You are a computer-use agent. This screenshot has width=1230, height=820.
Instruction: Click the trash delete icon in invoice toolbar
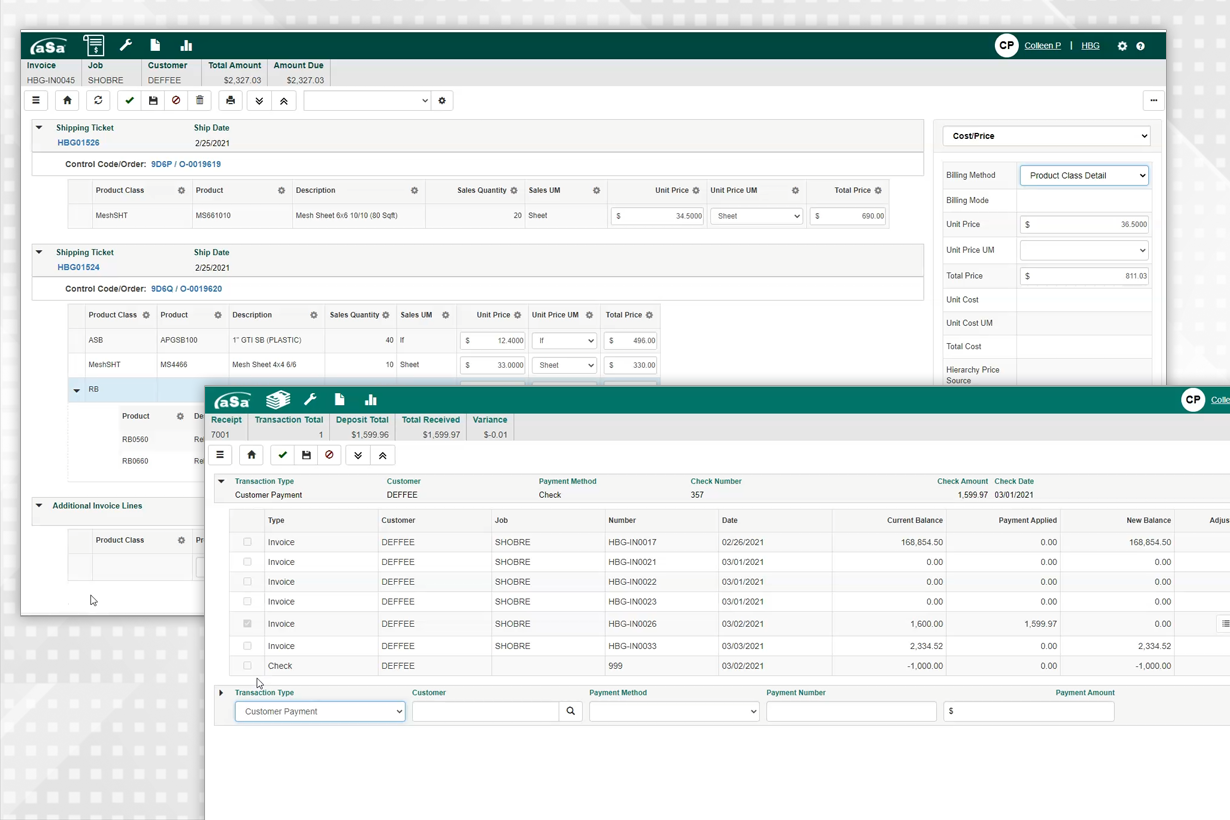200,101
